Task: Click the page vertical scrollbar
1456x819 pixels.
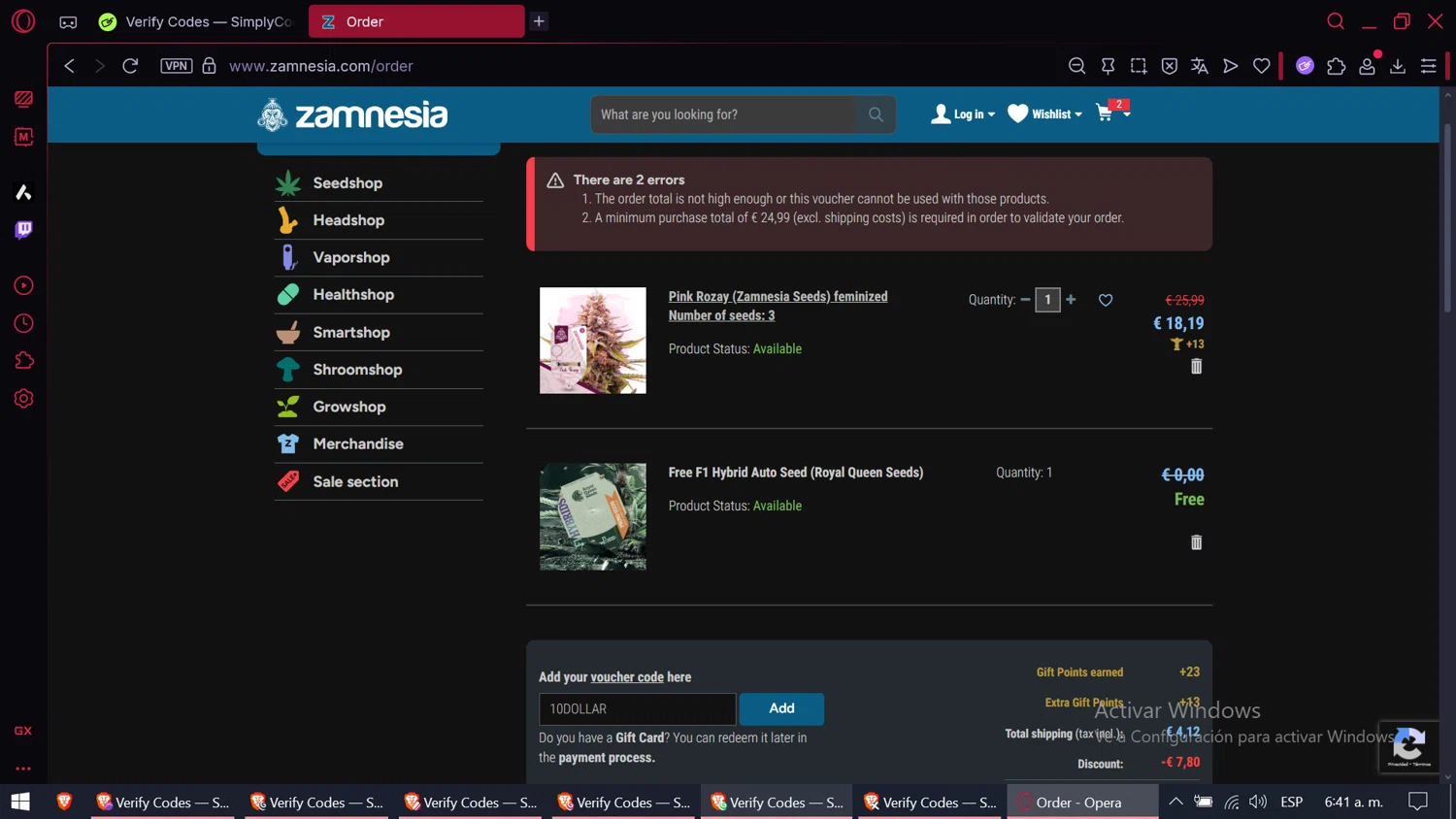Action: coord(1447,218)
